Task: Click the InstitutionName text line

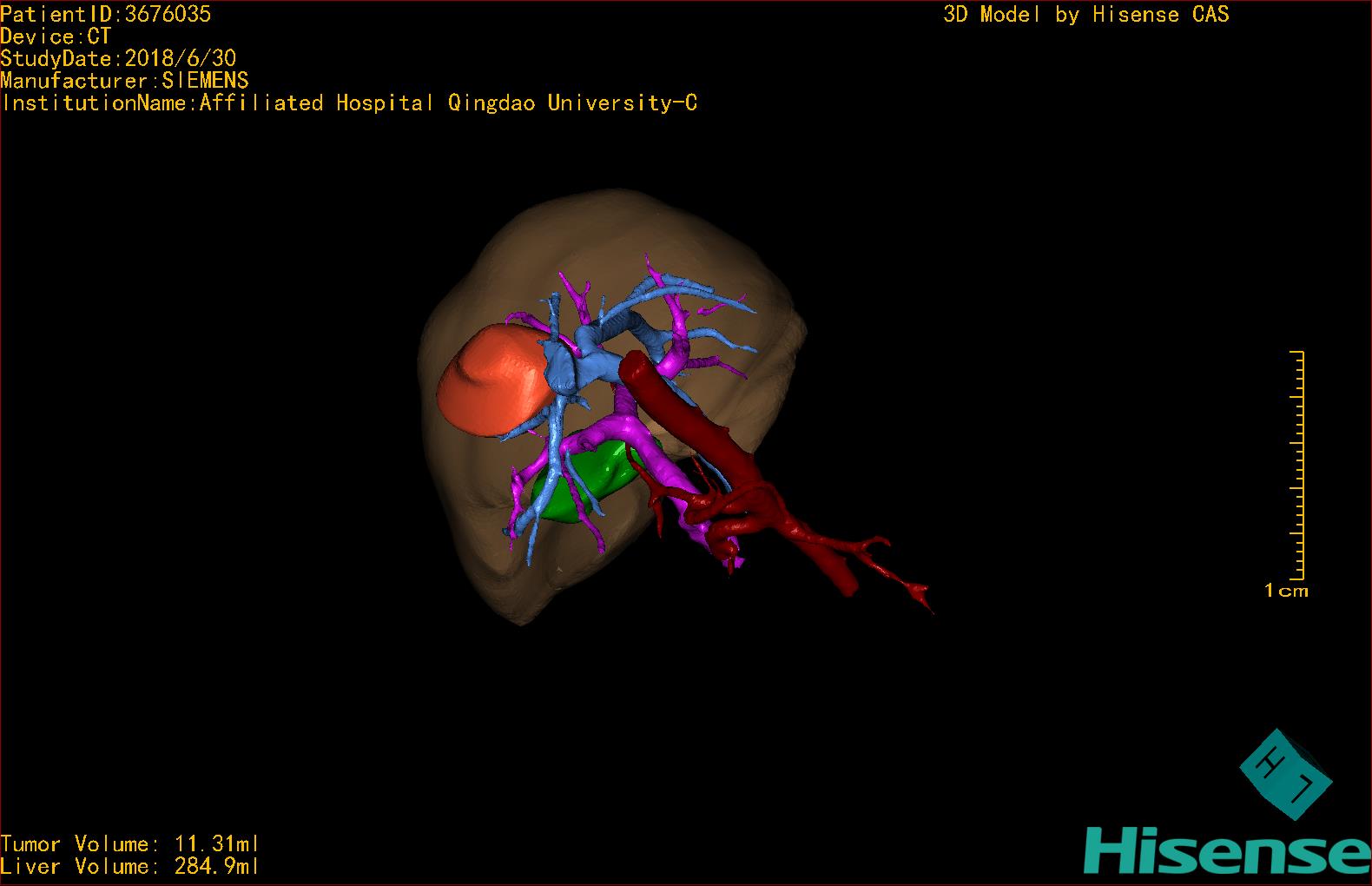Action: click(349, 103)
